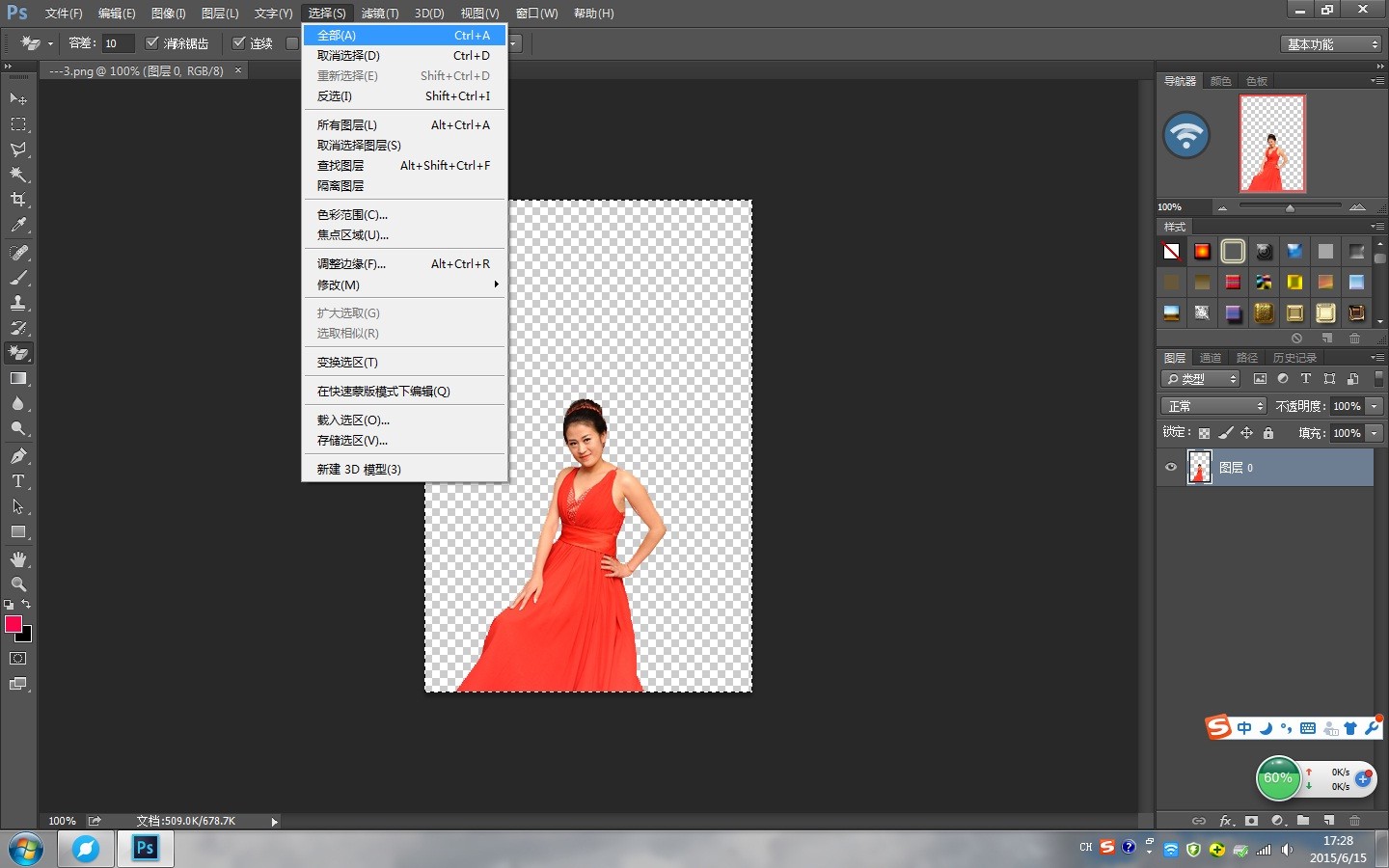Open the 不透明度 opacity slider arrow
This screenshot has height=868, width=1389.
pos(1375,406)
